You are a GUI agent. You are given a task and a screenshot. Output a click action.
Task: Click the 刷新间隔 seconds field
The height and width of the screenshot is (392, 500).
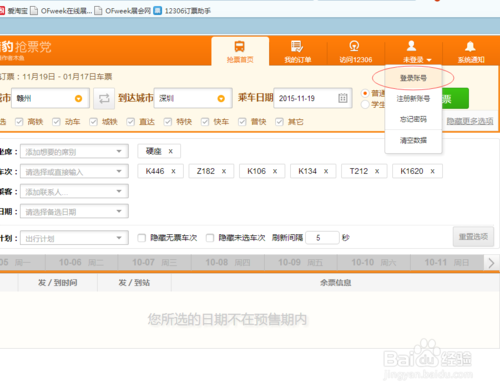point(322,238)
